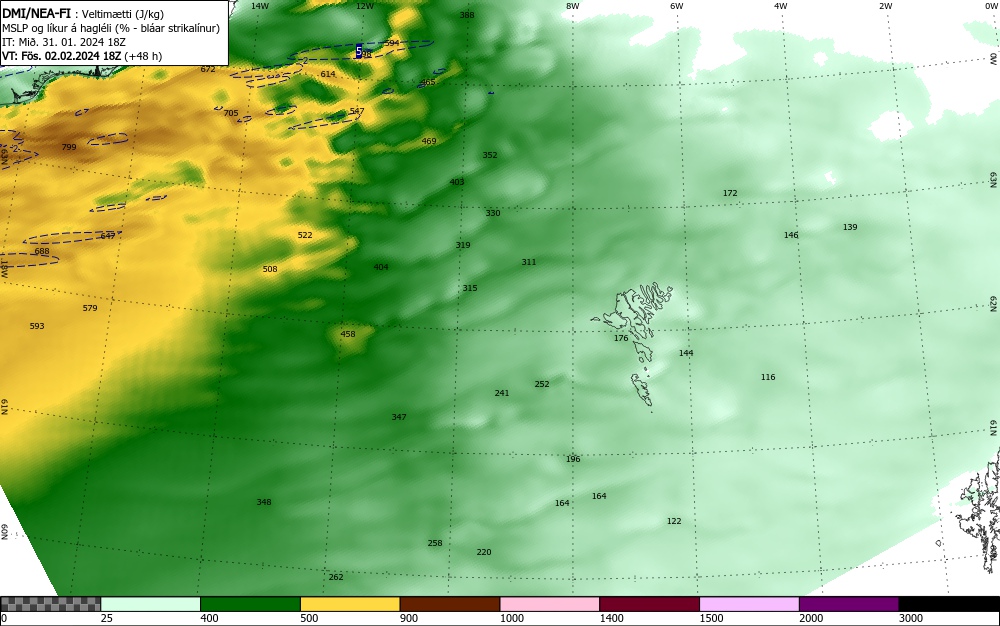Image resolution: width=1000 pixels, height=626 pixels.
Task: Click the CAPE value 347
Action: click(399, 418)
